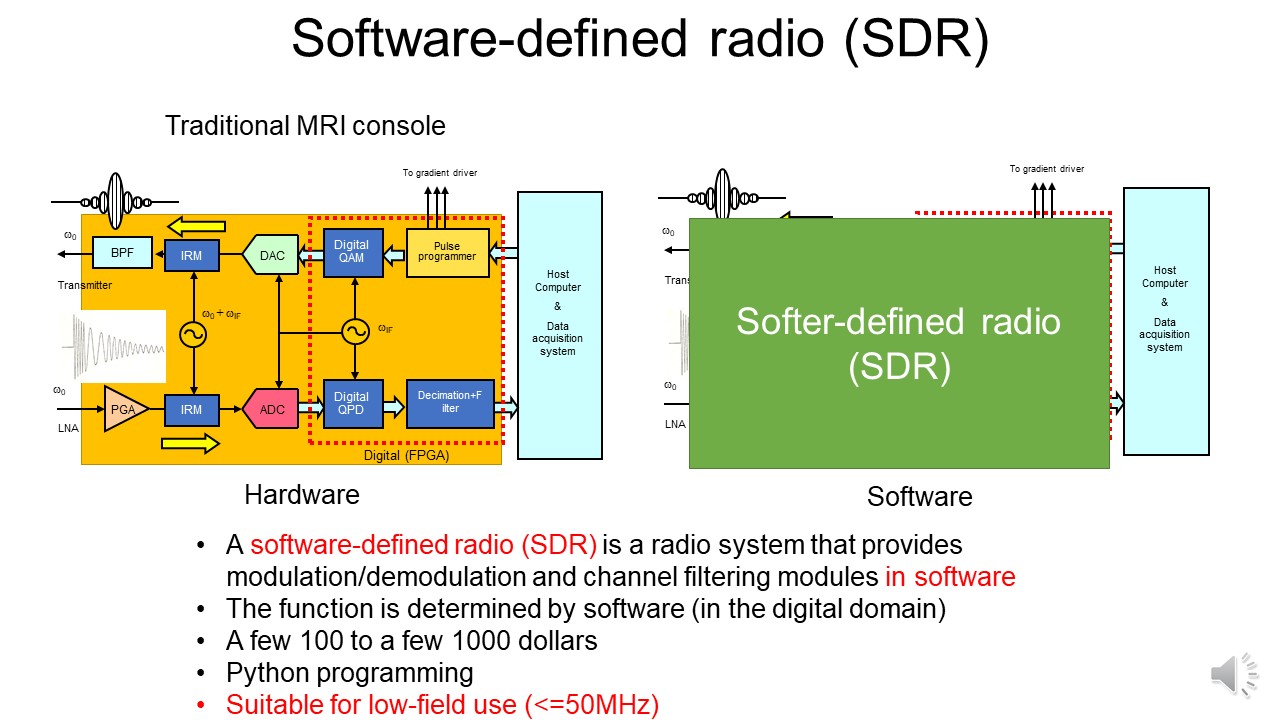Click the green DAC block

271,256
